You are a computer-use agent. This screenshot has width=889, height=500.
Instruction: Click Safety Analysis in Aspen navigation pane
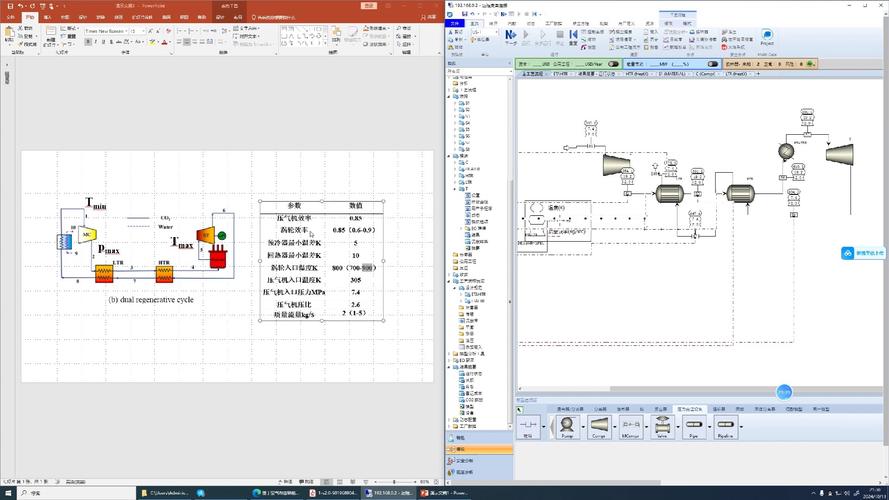pos(480,461)
